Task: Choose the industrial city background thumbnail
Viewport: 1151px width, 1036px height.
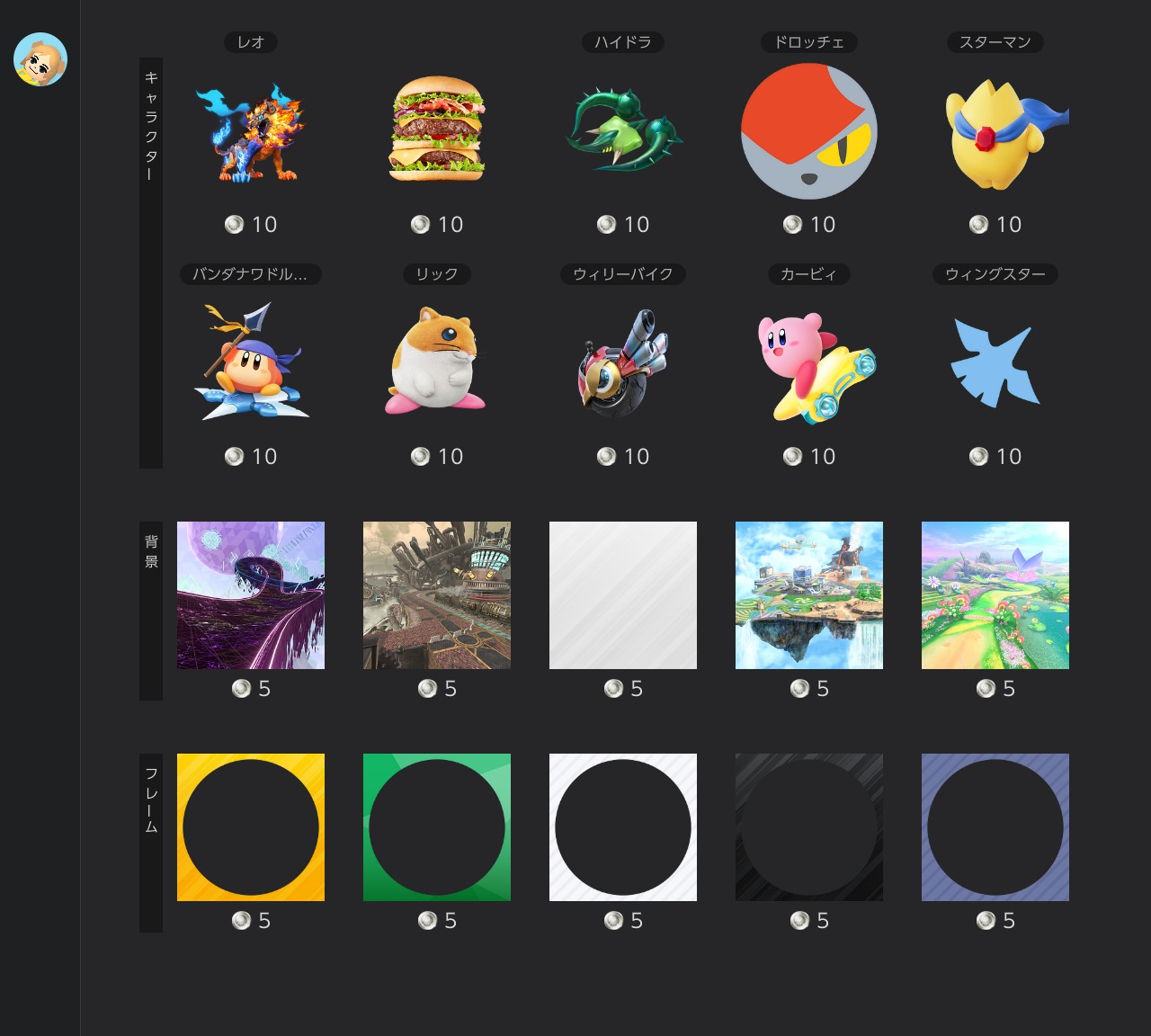Action: (x=437, y=595)
